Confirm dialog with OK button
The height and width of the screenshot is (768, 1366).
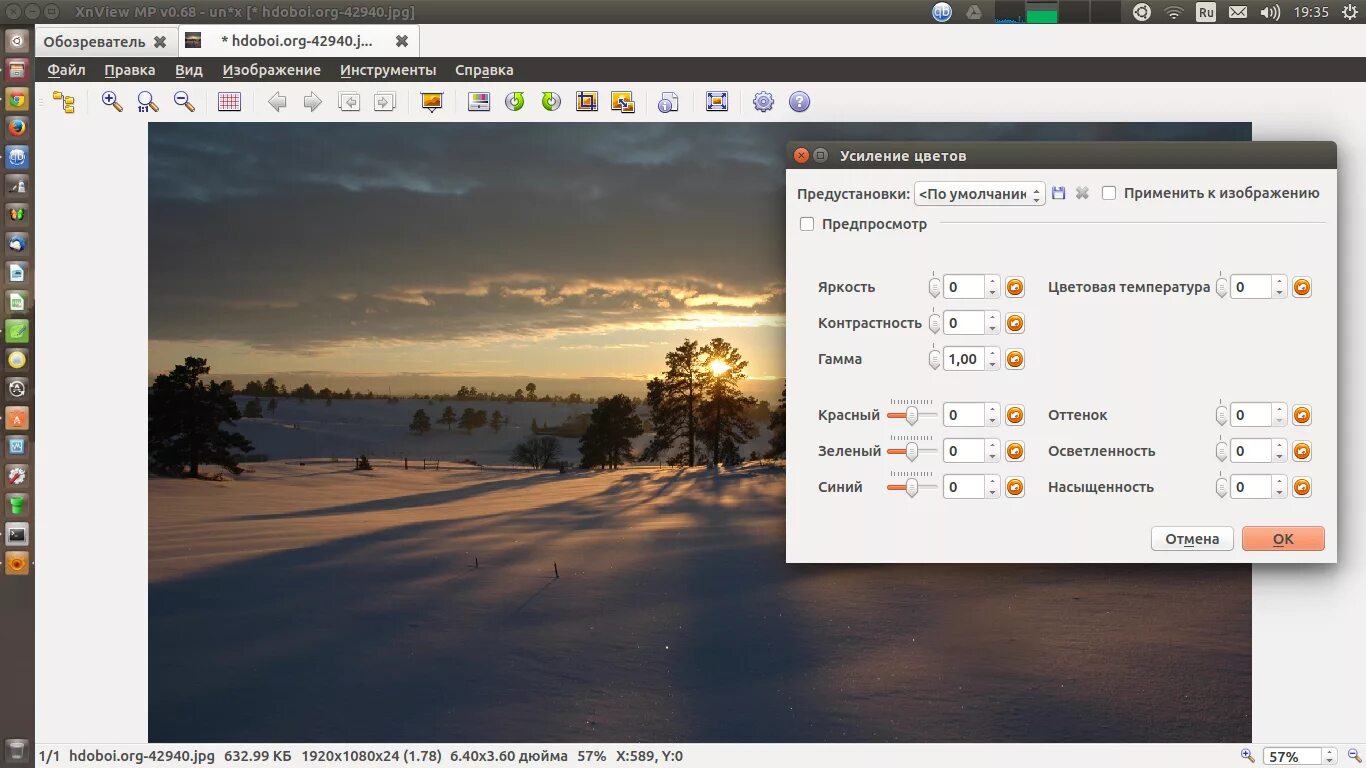coord(1283,538)
